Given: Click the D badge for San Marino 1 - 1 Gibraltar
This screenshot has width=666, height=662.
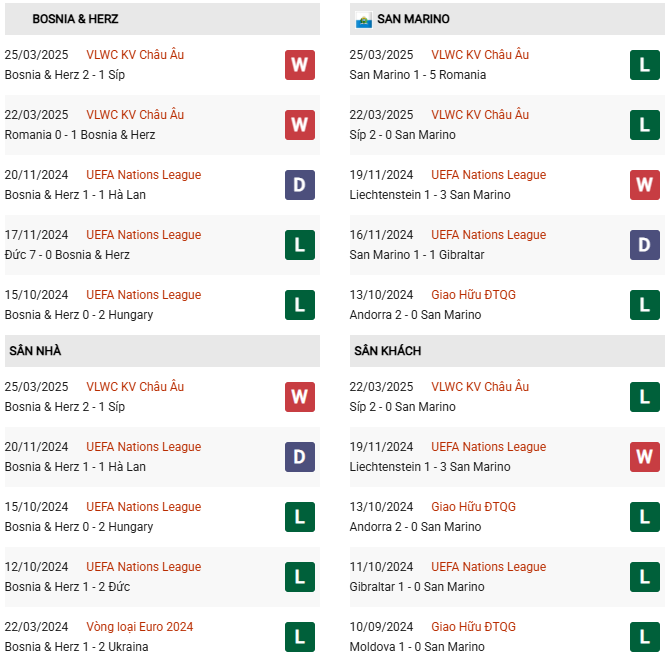Looking at the screenshot, I should tap(645, 245).
